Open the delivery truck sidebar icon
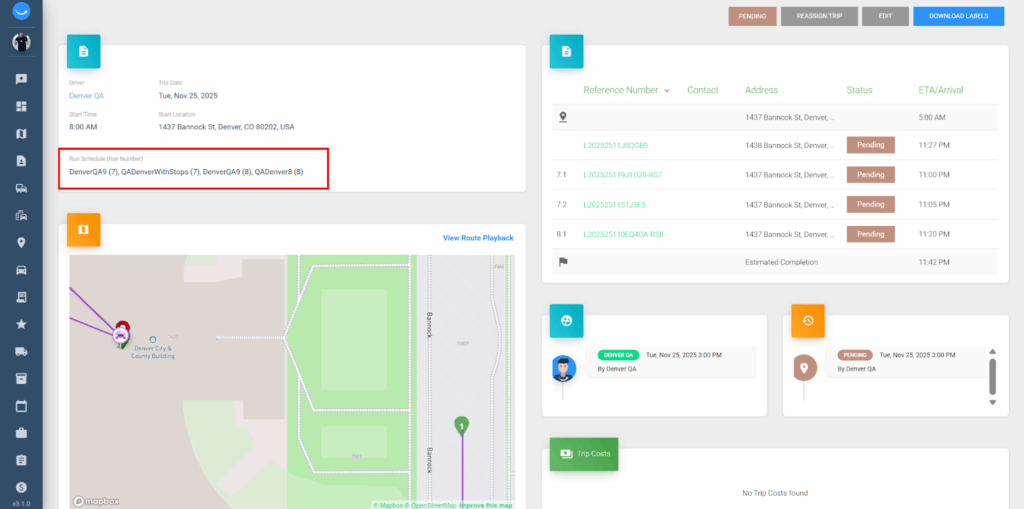The width and height of the screenshot is (1024, 509). pyautogui.click(x=21, y=352)
